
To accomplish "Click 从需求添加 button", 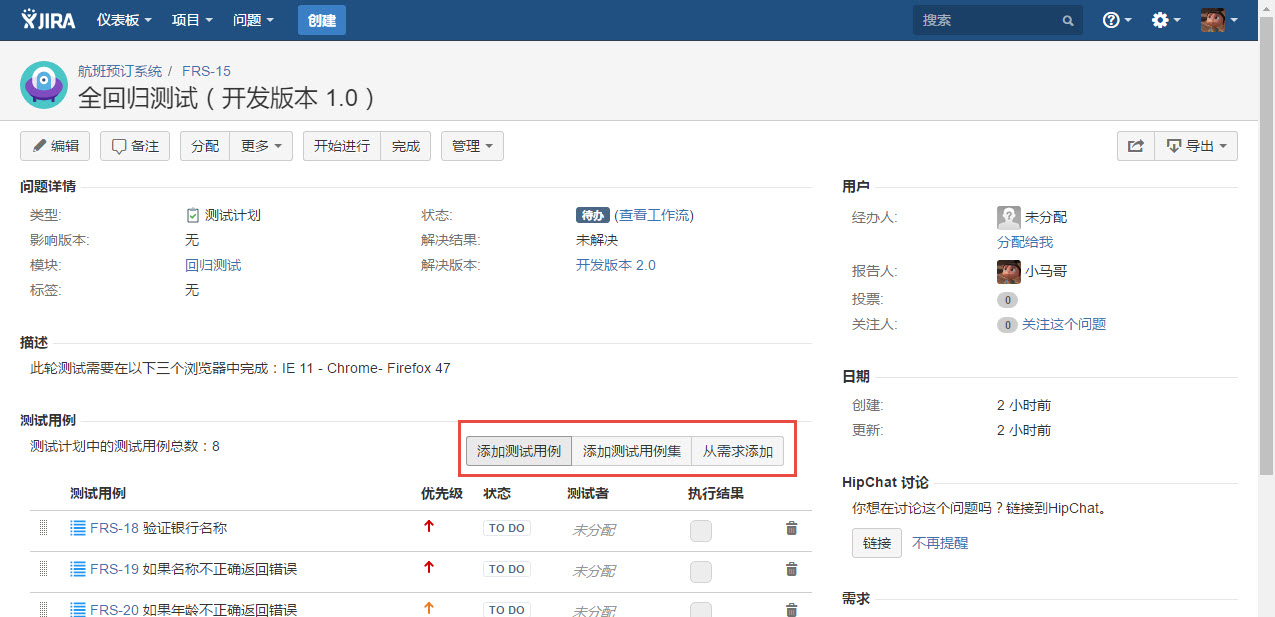I will tap(738, 451).
